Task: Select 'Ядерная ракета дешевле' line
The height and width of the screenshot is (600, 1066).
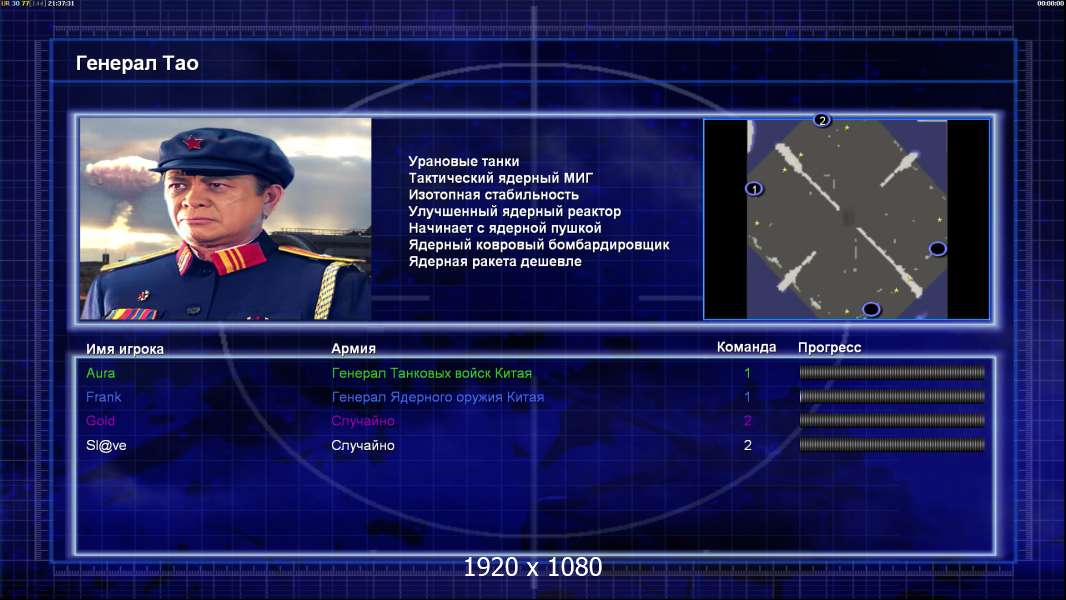Action: click(495, 261)
